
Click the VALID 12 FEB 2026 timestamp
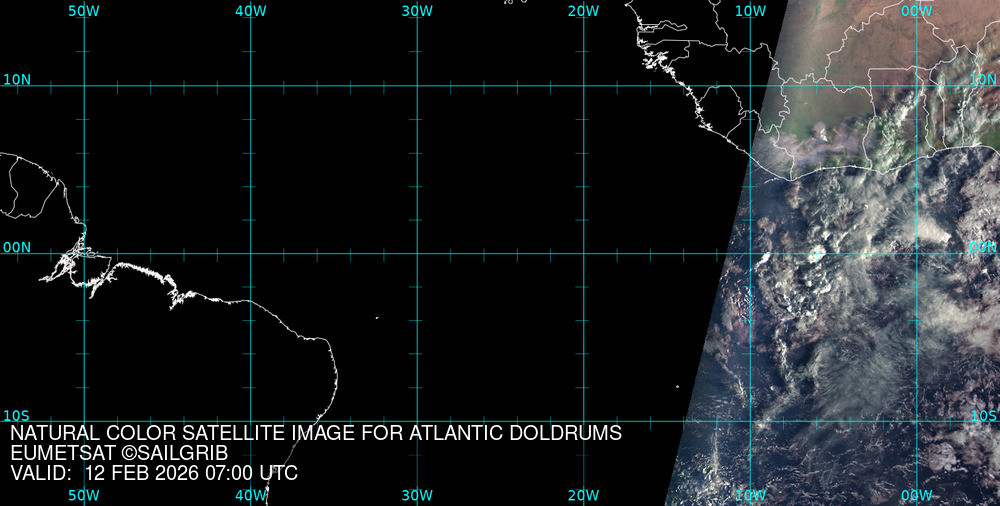pyautogui.click(x=154, y=473)
